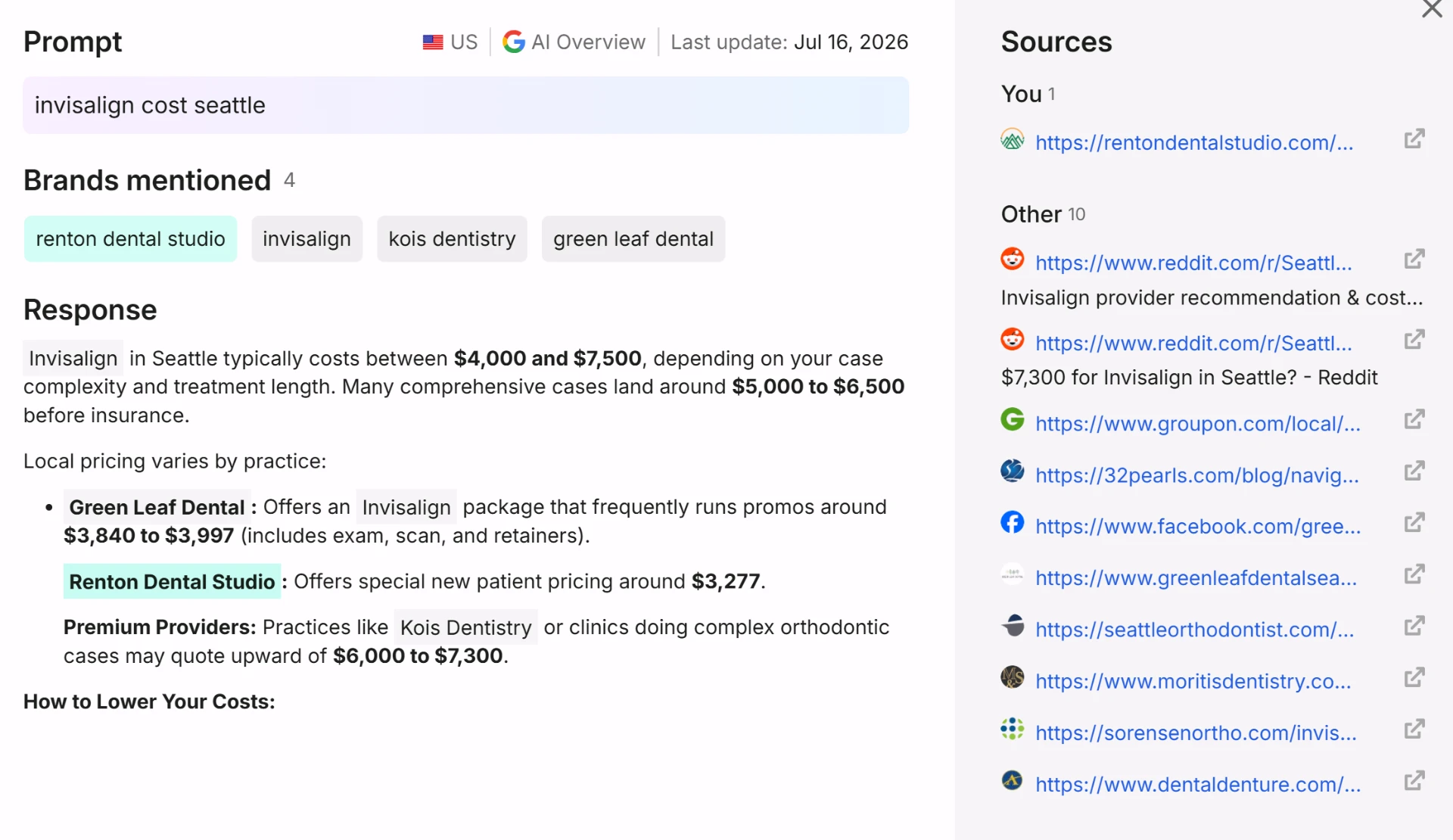The image size is (1453, 840).
Task: Open the greenleafdentalsea link
Action: [1196, 577]
